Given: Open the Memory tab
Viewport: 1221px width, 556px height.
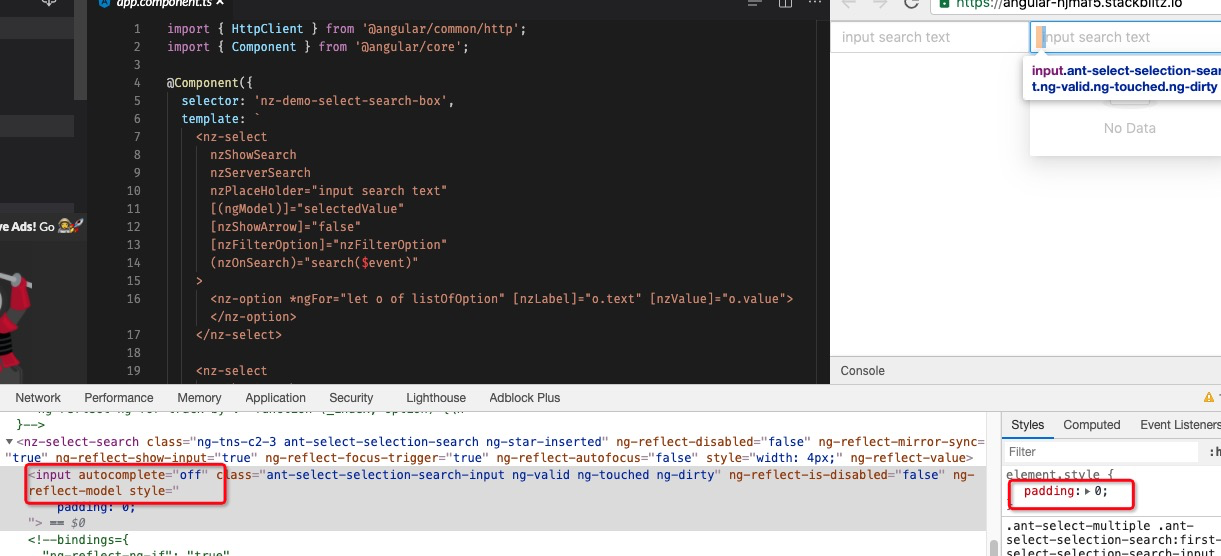Looking at the screenshot, I should 199,398.
